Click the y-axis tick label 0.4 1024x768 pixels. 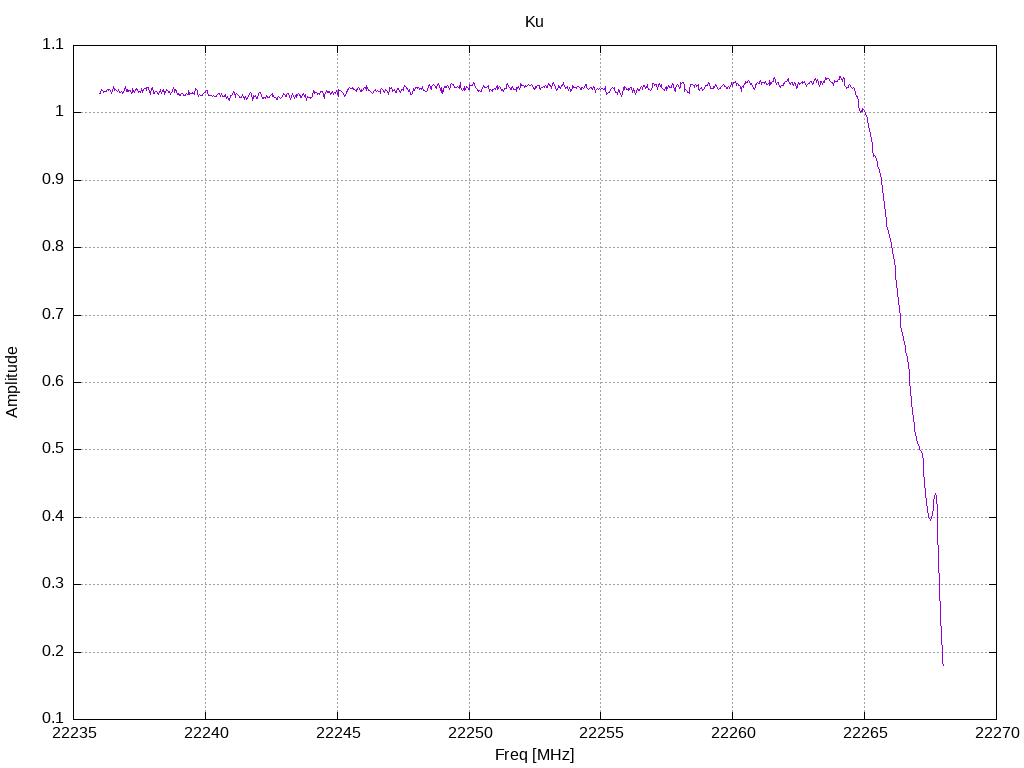53,517
